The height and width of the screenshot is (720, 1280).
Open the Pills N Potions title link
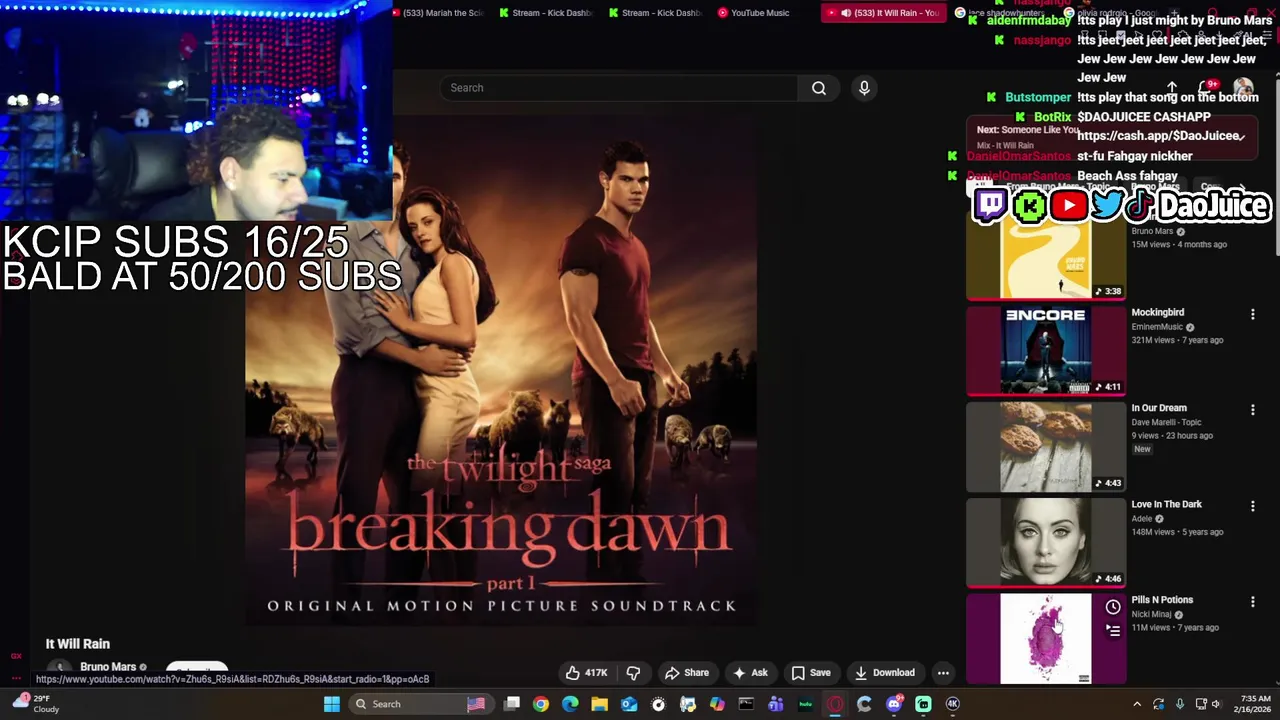click(x=1162, y=600)
